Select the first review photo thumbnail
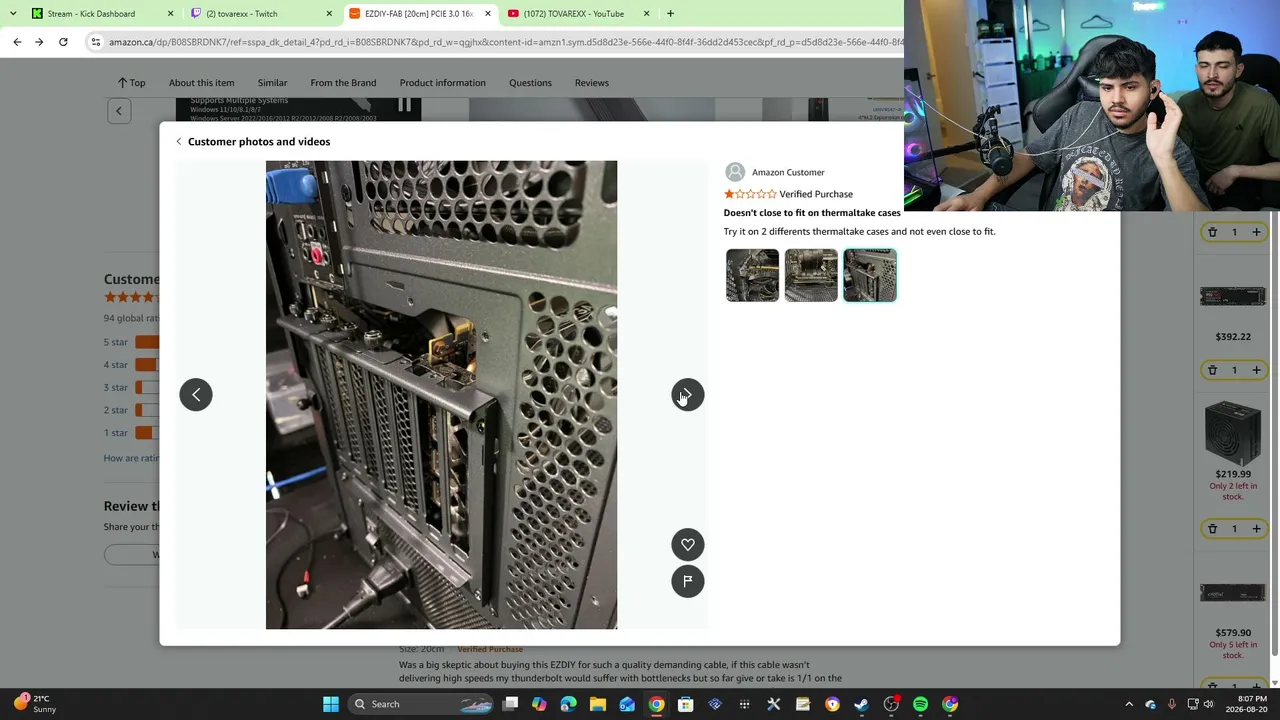 pos(752,275)
